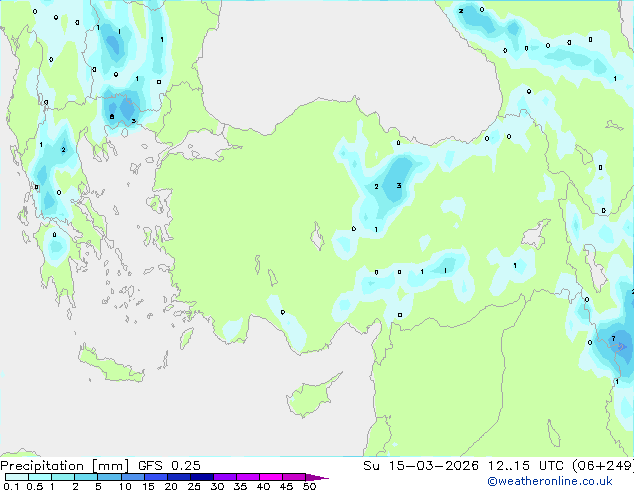Click the "Precipitation [mm]" label
The width and height of the screenshot is (634, 490).
pos(65,466)
